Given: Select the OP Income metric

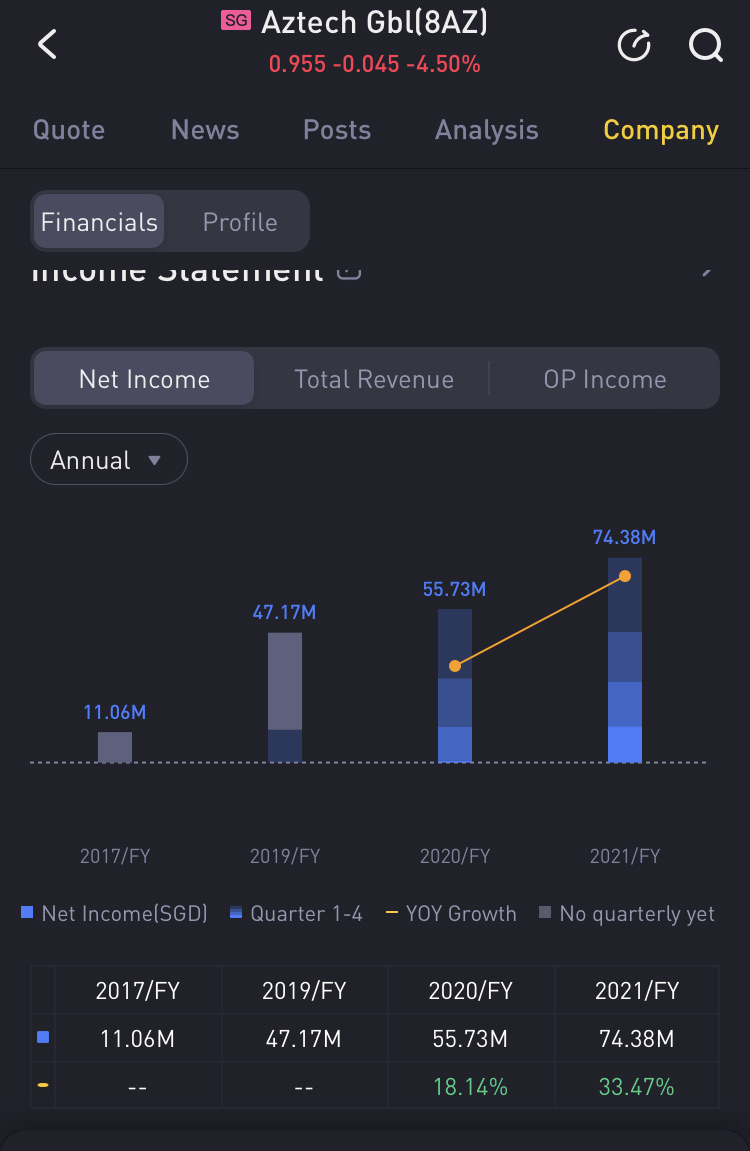Looking at the screenshot, I should point(605,379).
